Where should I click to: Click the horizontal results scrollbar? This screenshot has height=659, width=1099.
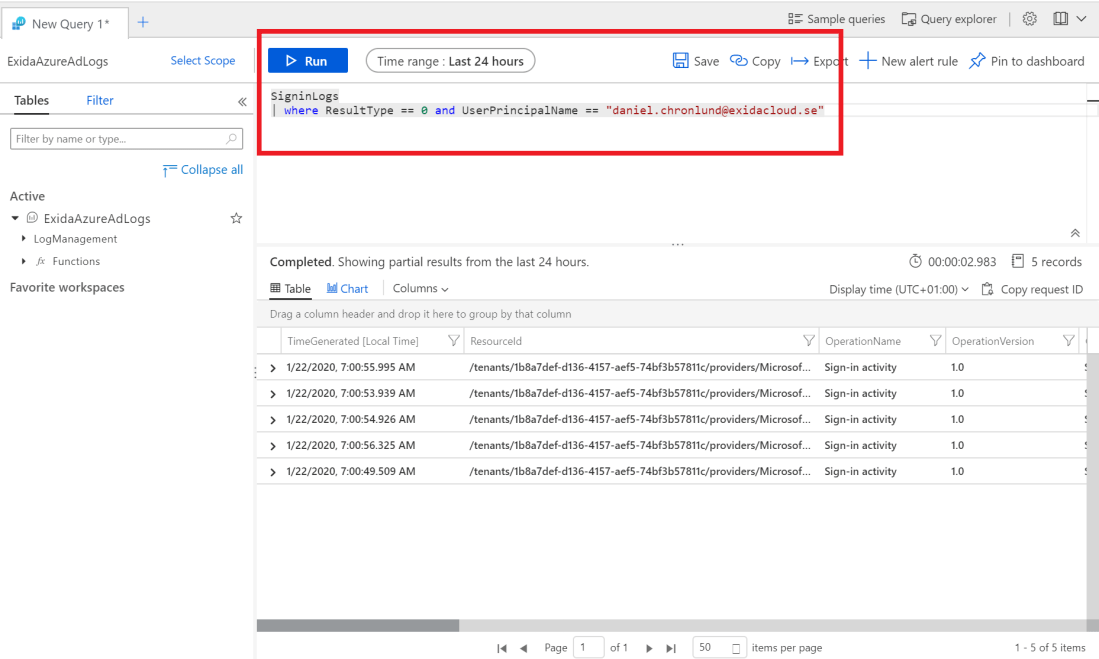pos(358,625)
